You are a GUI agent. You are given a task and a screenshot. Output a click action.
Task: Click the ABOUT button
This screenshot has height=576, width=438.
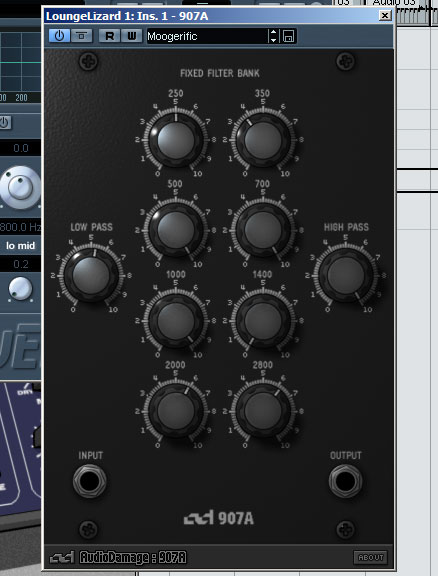tap(370, 557)
